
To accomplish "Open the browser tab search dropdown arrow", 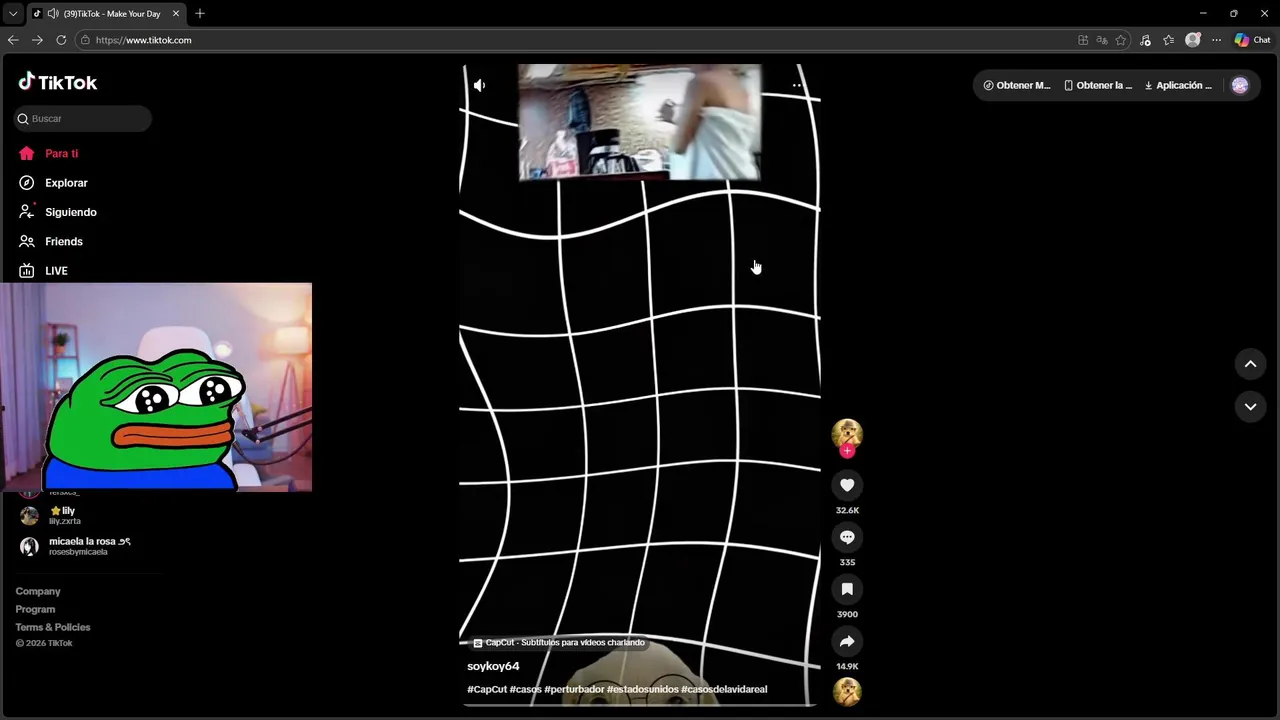I will [x=13, y=13].
